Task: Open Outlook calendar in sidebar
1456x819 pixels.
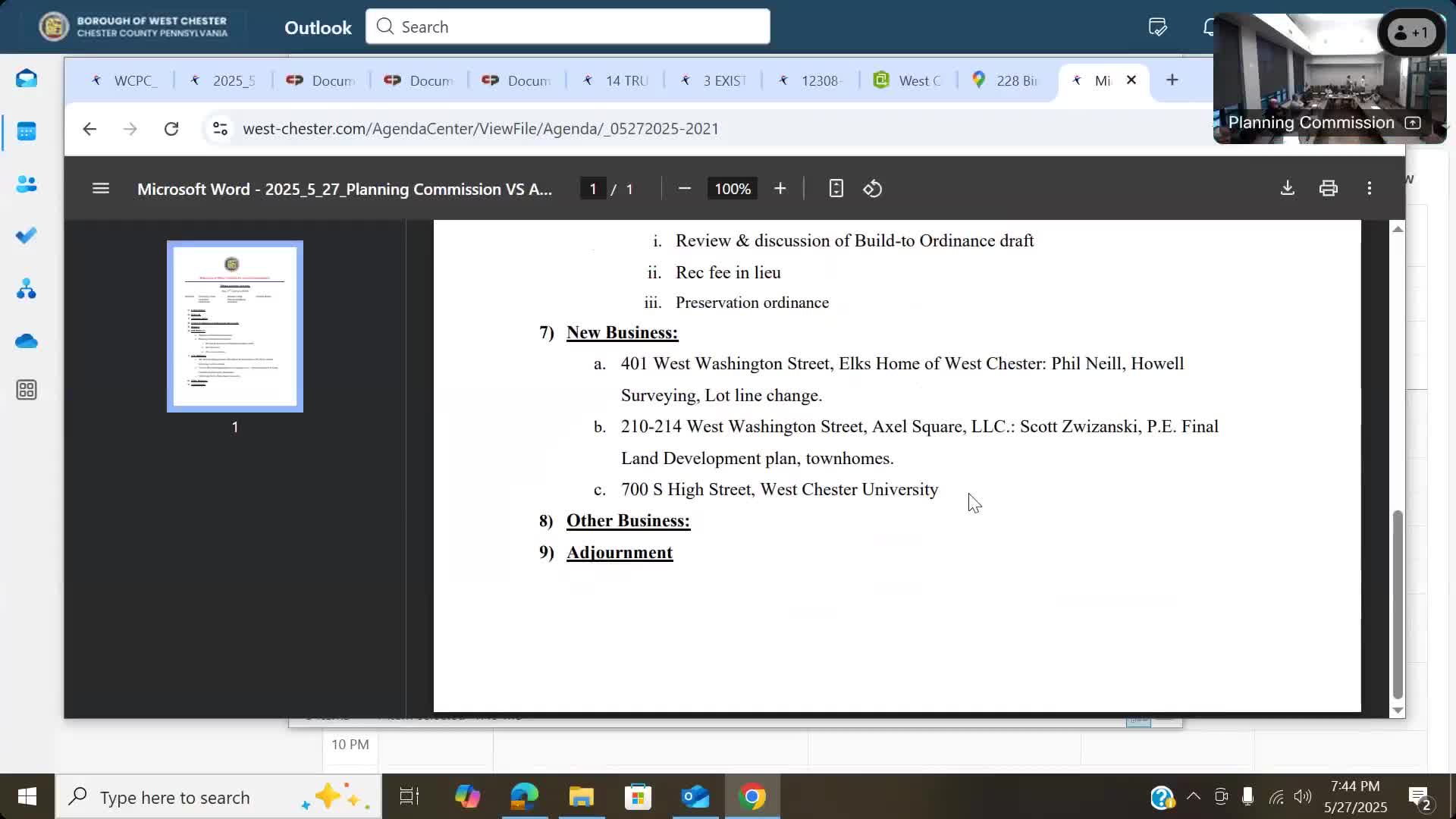Action: (27, 132)
